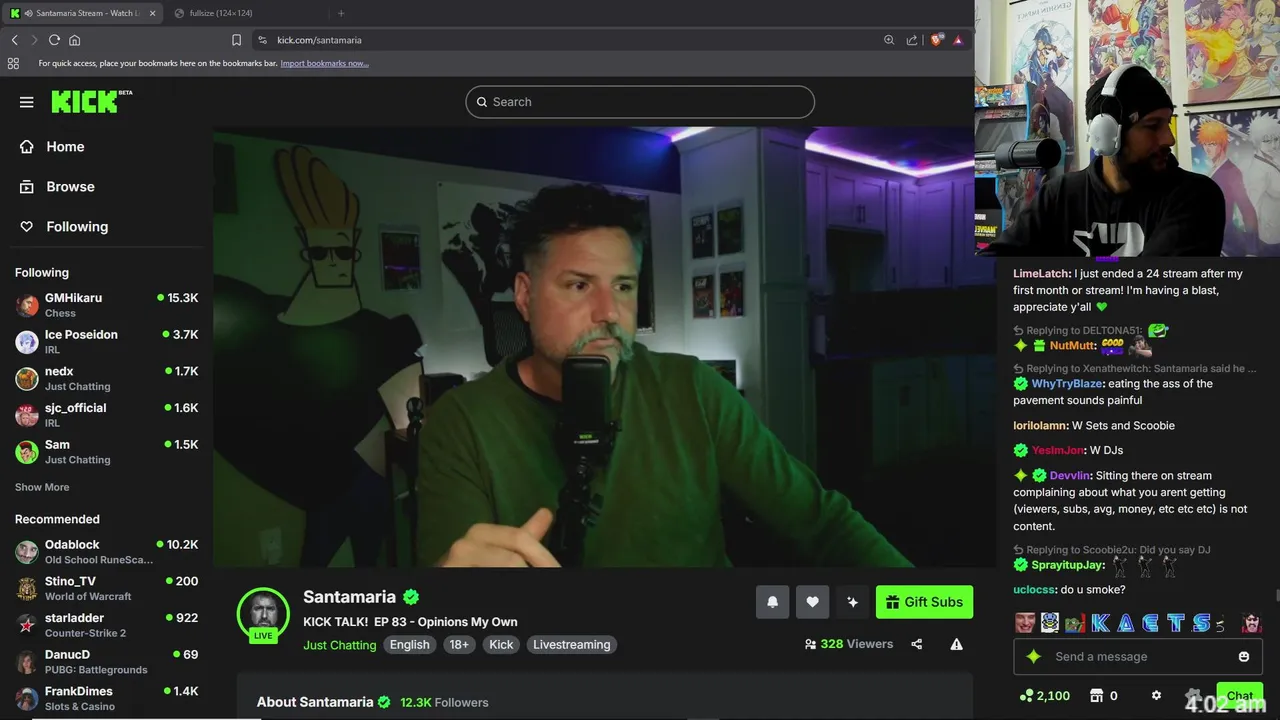This screenshot has height=720, width=1280.
Task: Toggle the heart follow button
Action: pos(812,602)
